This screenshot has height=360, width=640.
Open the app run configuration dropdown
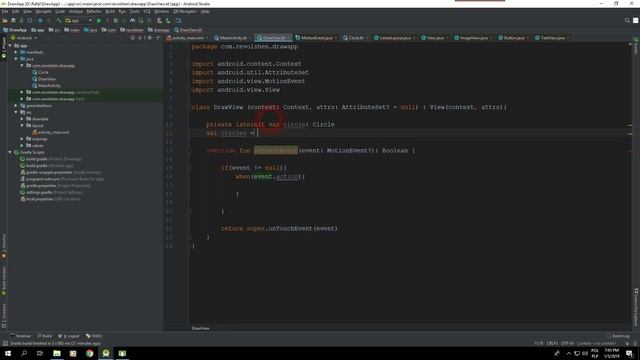79,20
